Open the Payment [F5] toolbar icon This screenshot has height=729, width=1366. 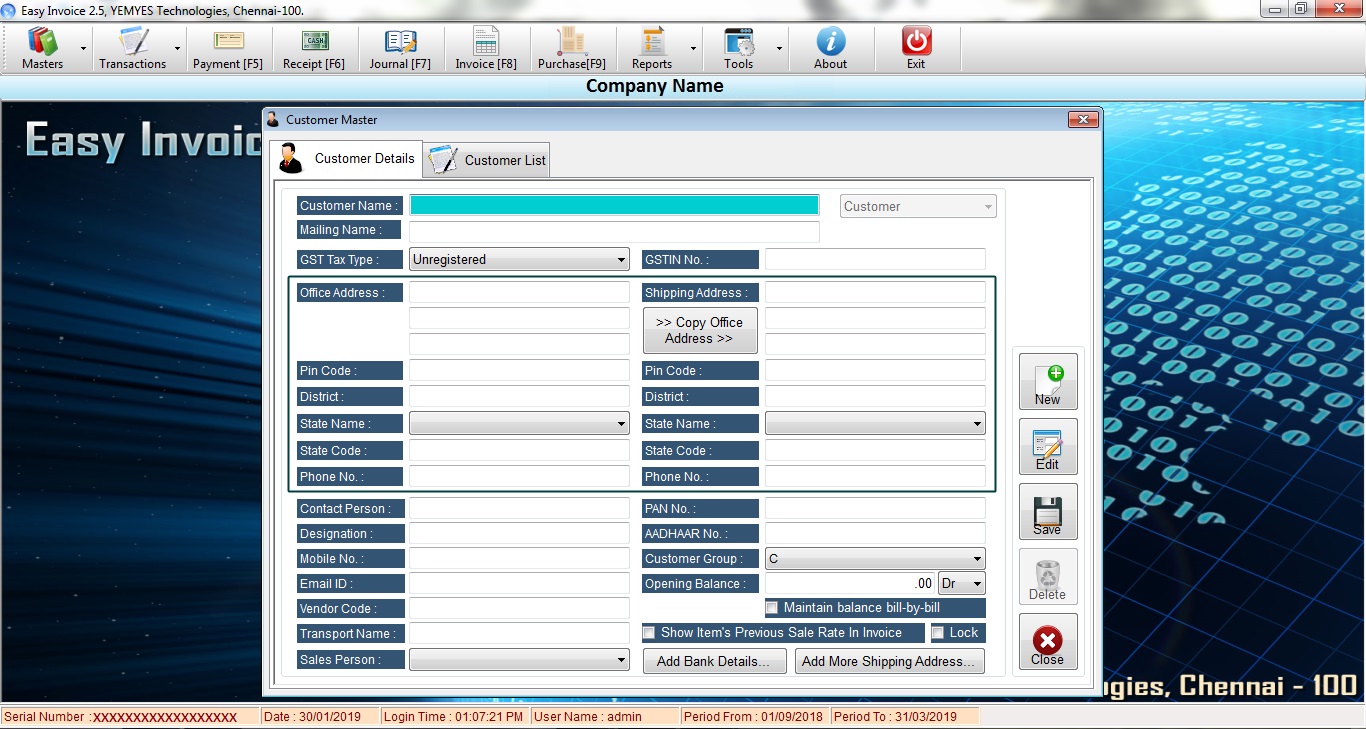228,48
